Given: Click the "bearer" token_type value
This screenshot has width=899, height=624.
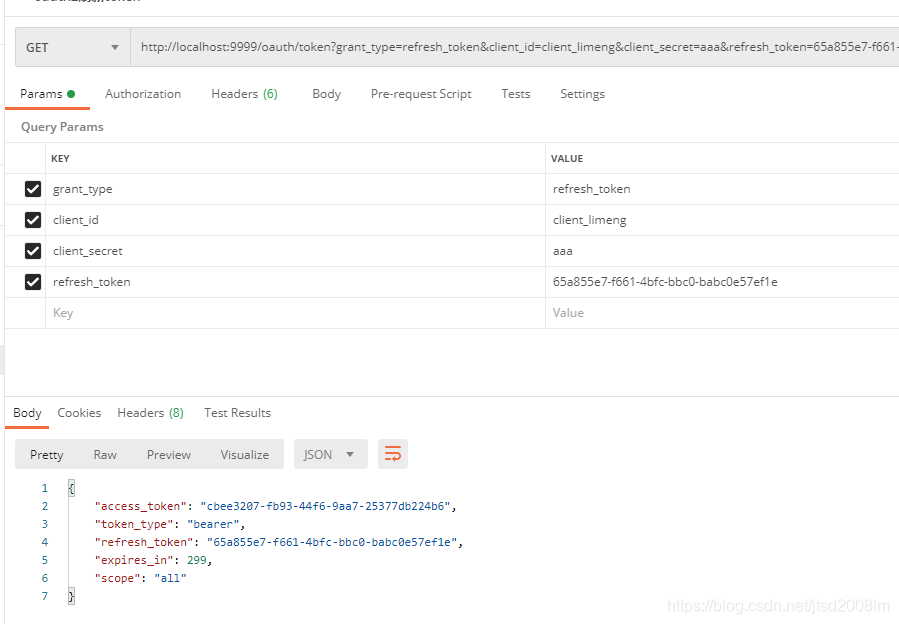Looking at the screenshot, I should tap(213, 524).
